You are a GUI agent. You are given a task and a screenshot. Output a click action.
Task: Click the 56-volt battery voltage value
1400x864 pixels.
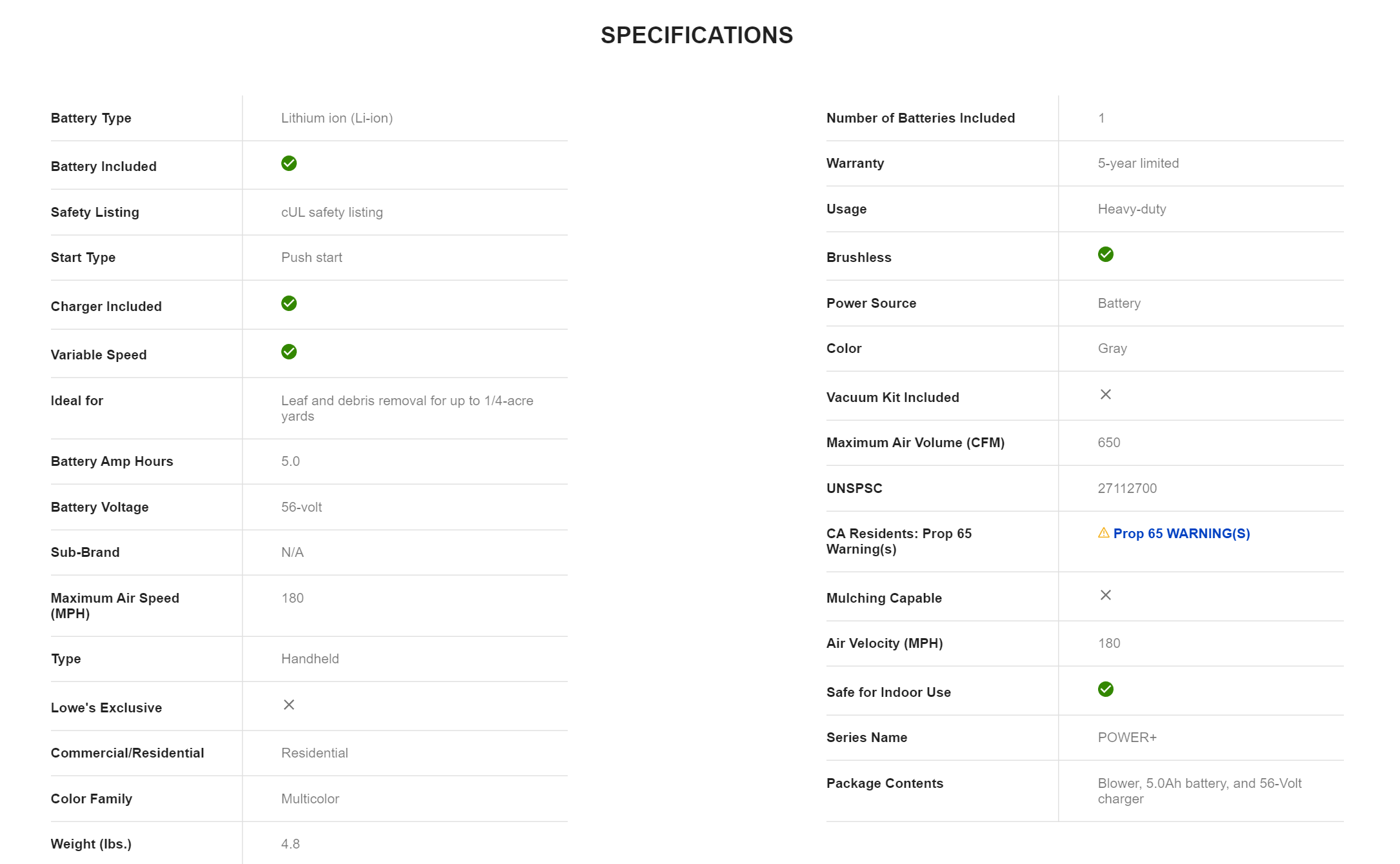301,507
